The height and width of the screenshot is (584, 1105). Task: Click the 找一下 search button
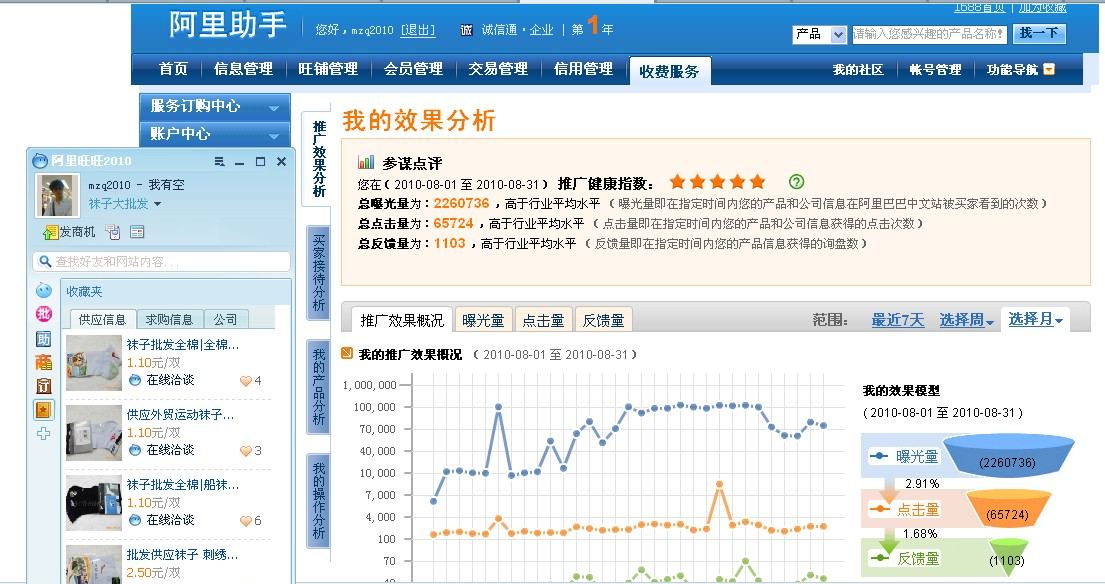(1039, 33)
